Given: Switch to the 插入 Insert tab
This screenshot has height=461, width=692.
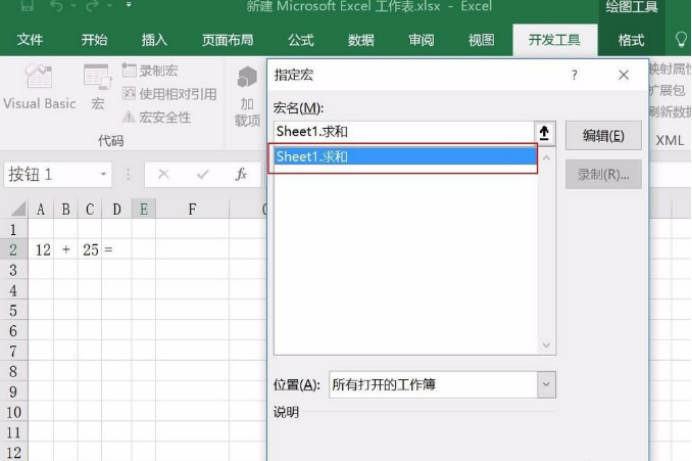Looking at the screenshot, I should [154, 40].
